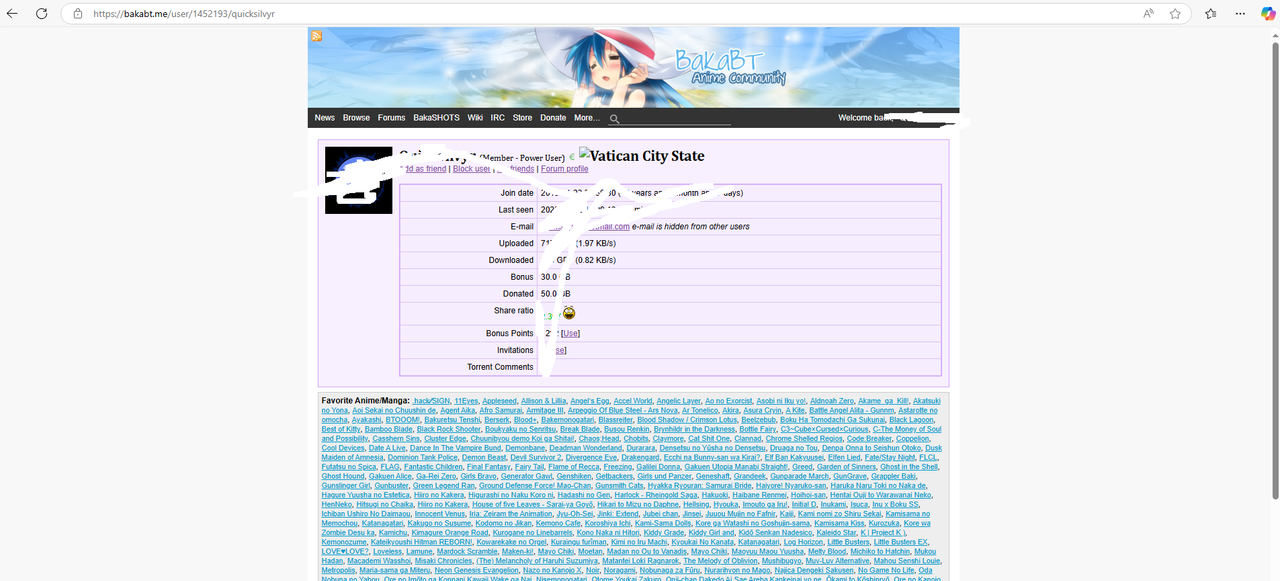Click the Use link beside Bonus Points

pyautogui.click(x=570, y=333)
